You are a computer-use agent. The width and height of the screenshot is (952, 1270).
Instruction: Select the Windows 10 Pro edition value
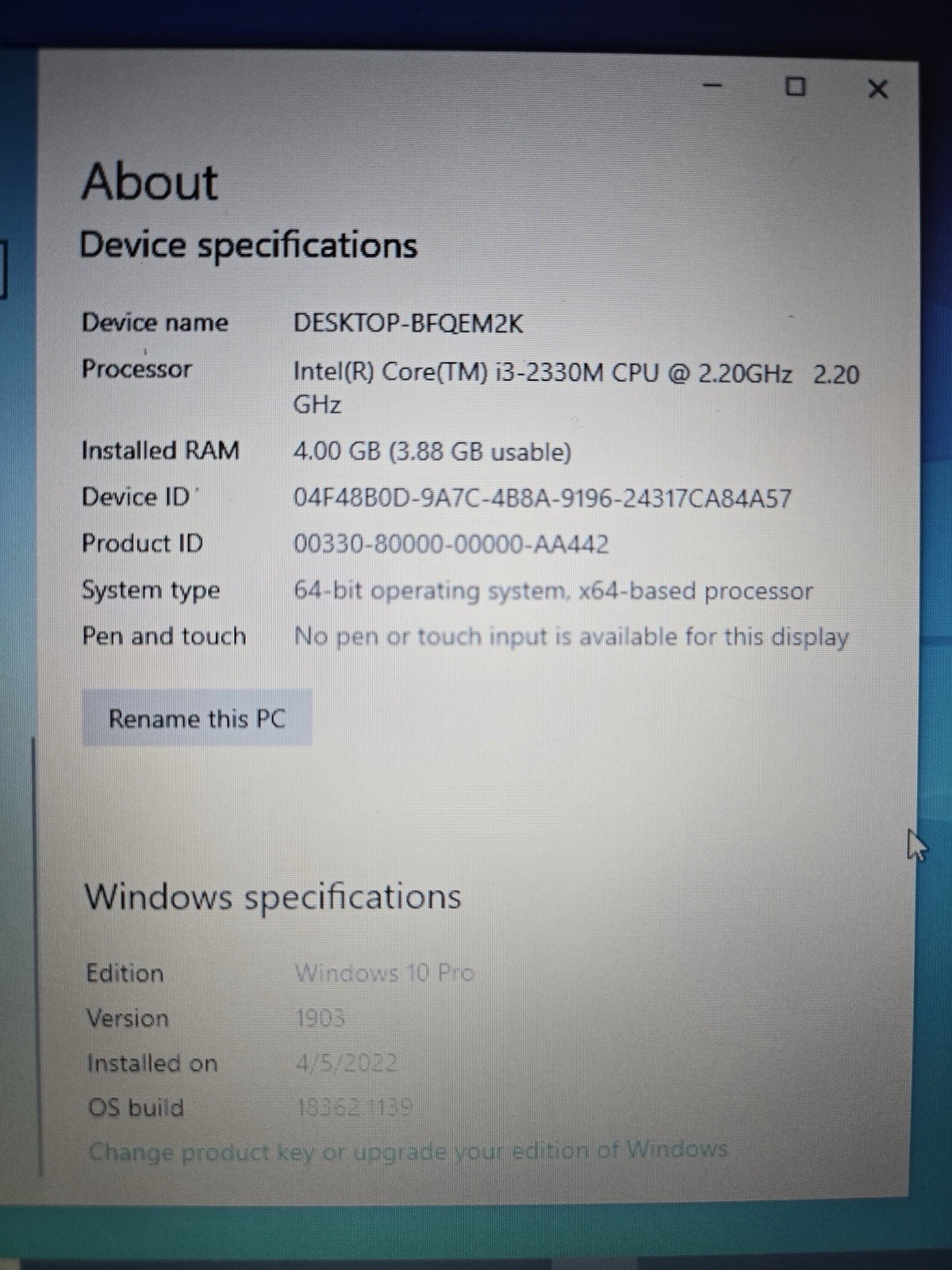[385, 972]
